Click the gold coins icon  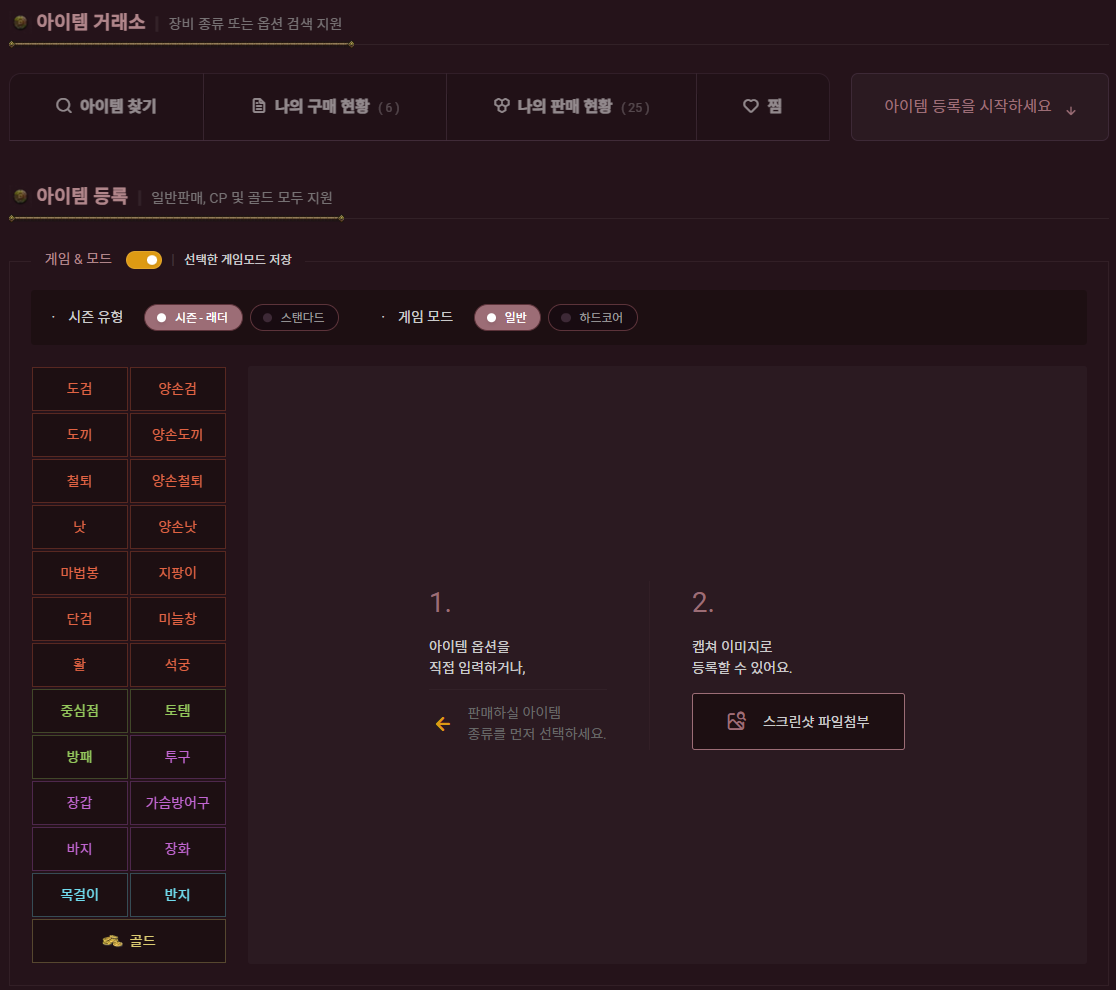coord(112,941)
